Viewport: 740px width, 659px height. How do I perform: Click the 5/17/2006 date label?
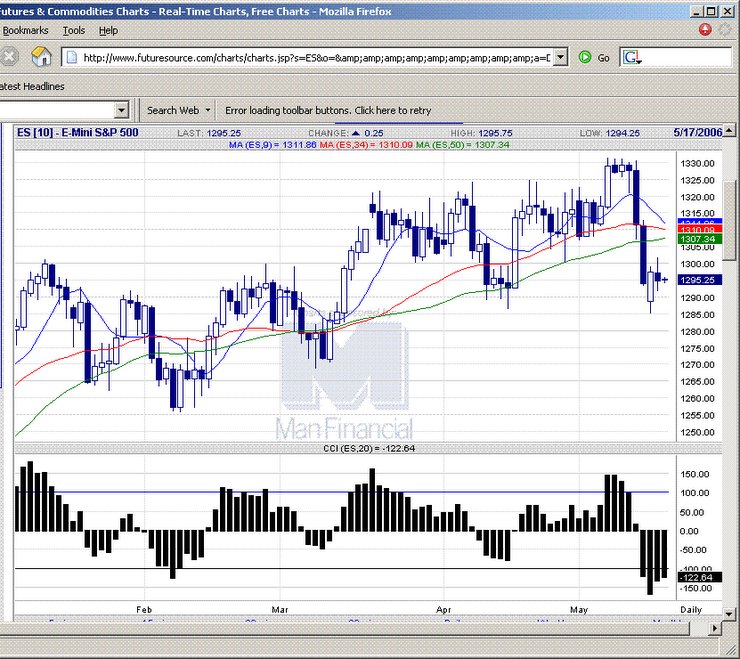[698, 132]
